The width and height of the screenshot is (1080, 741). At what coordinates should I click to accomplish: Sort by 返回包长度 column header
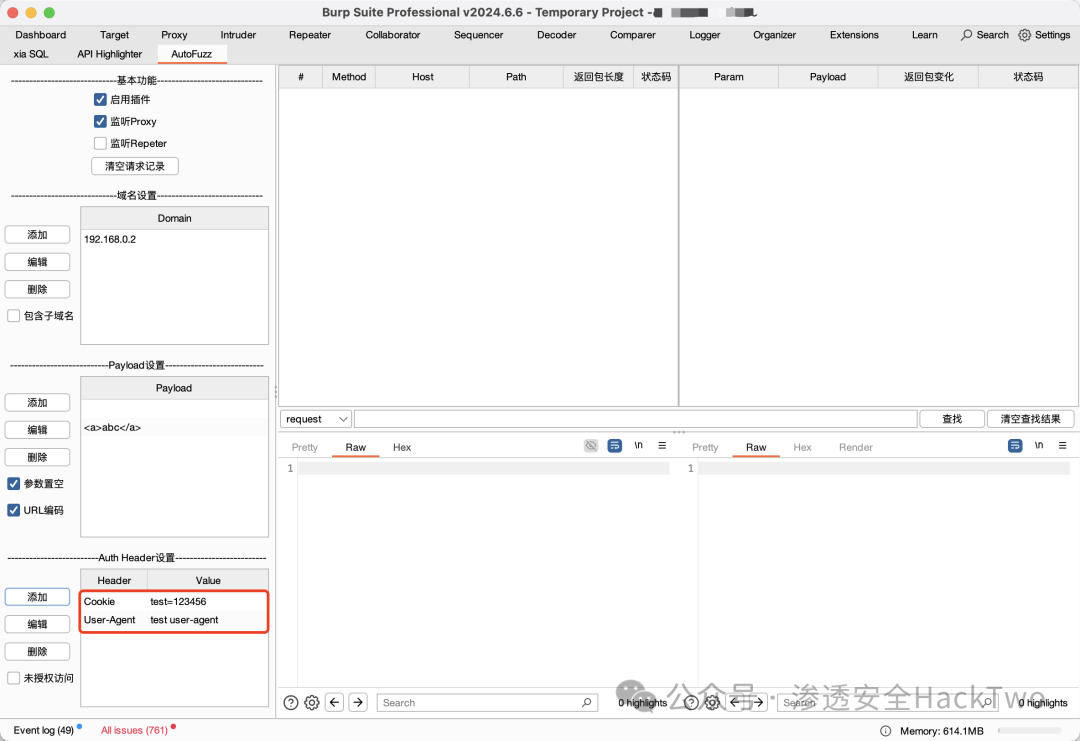598,76
